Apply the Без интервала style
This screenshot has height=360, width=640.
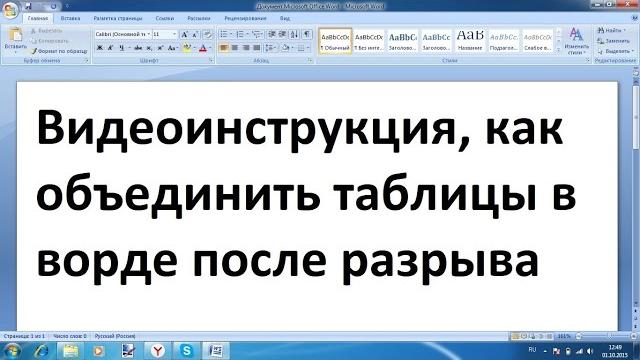[369, 41]
